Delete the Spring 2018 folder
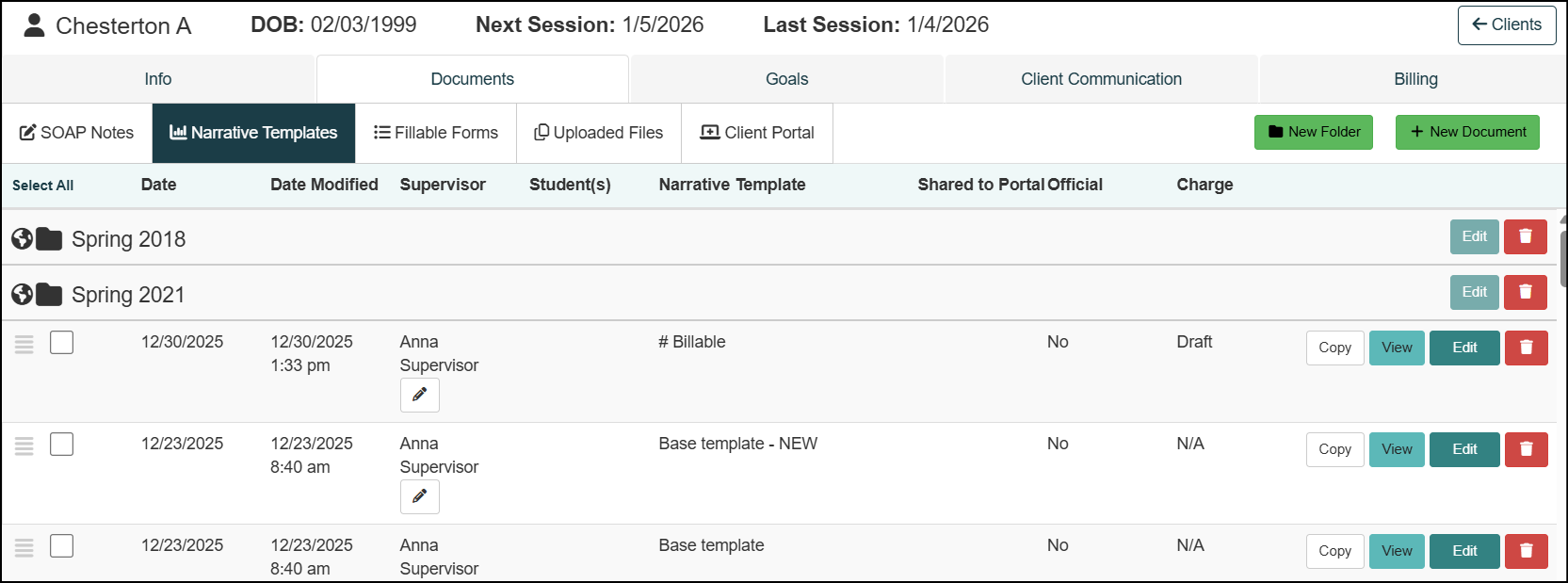This screenshot has width=1568, height=583. pyautogui.click(x=1525, y=237)
